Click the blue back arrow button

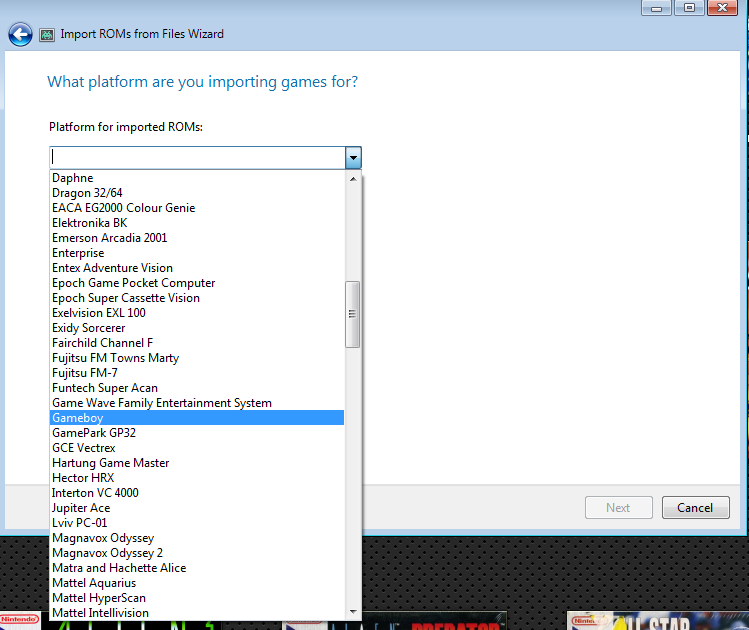coord(20,34)
